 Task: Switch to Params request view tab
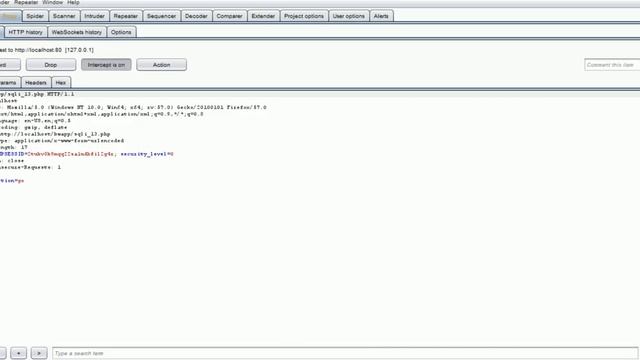pos(9,83)
